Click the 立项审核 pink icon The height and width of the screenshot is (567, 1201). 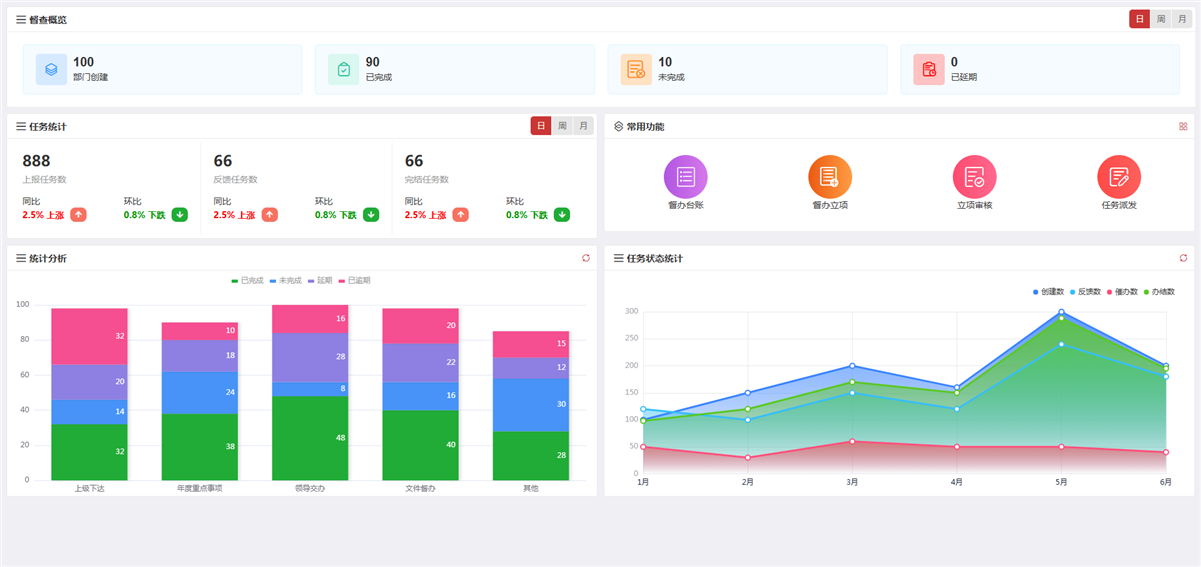(x=974, y=177)
